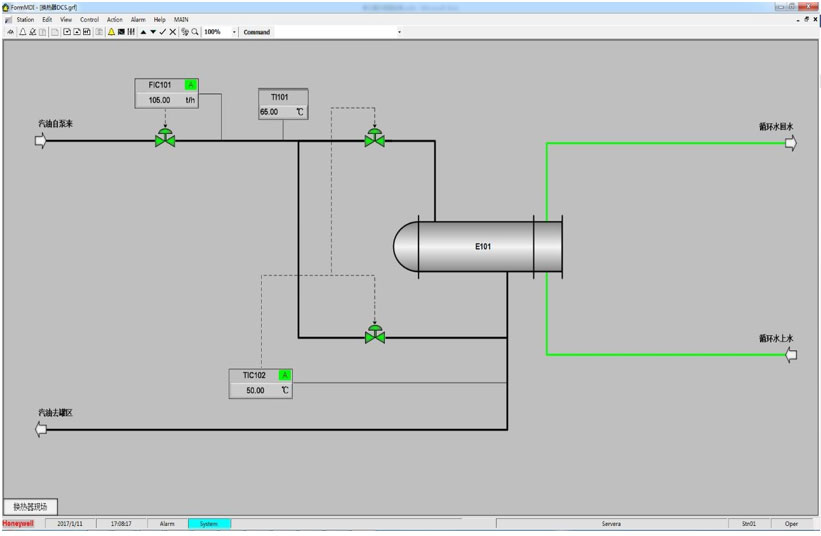Click the bell alarm summary toolbar icon
The image size is (821, 536).
click(x=23, y=32)
